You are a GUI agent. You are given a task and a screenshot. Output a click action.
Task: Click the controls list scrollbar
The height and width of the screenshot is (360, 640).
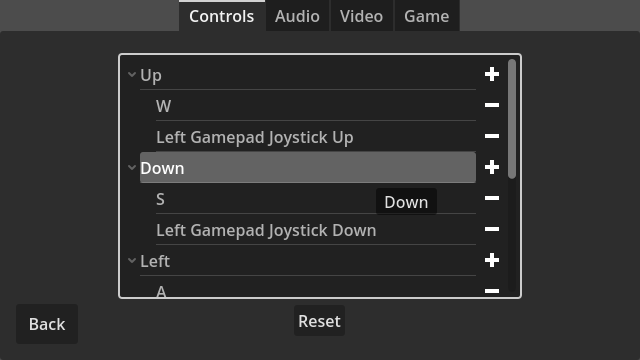tap(512, 119)
